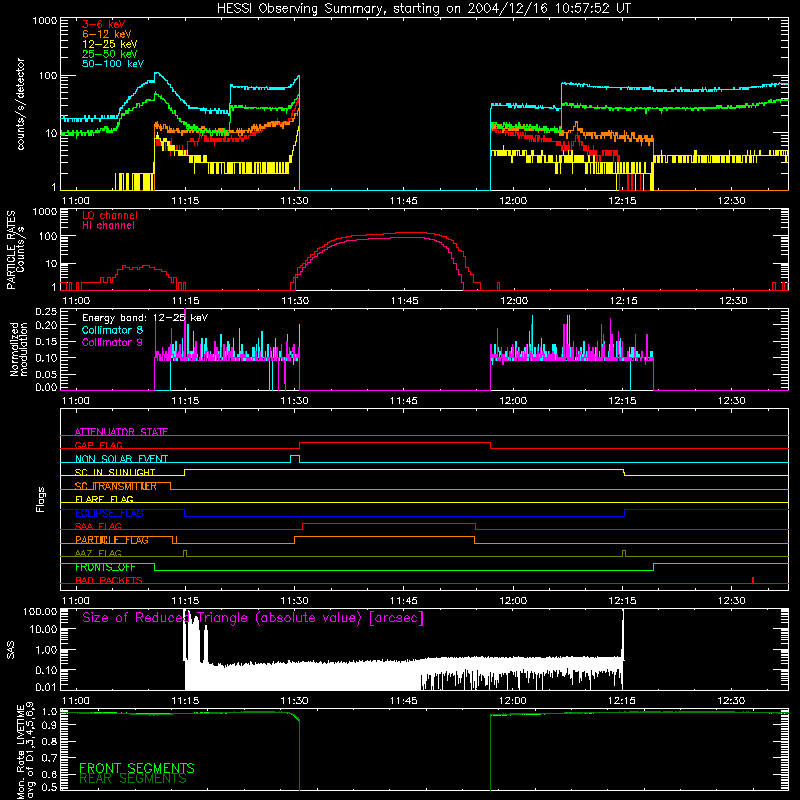Click the "Size of Reduced Triangle" label
Screen dimensions: 800x800
[253, 618]
